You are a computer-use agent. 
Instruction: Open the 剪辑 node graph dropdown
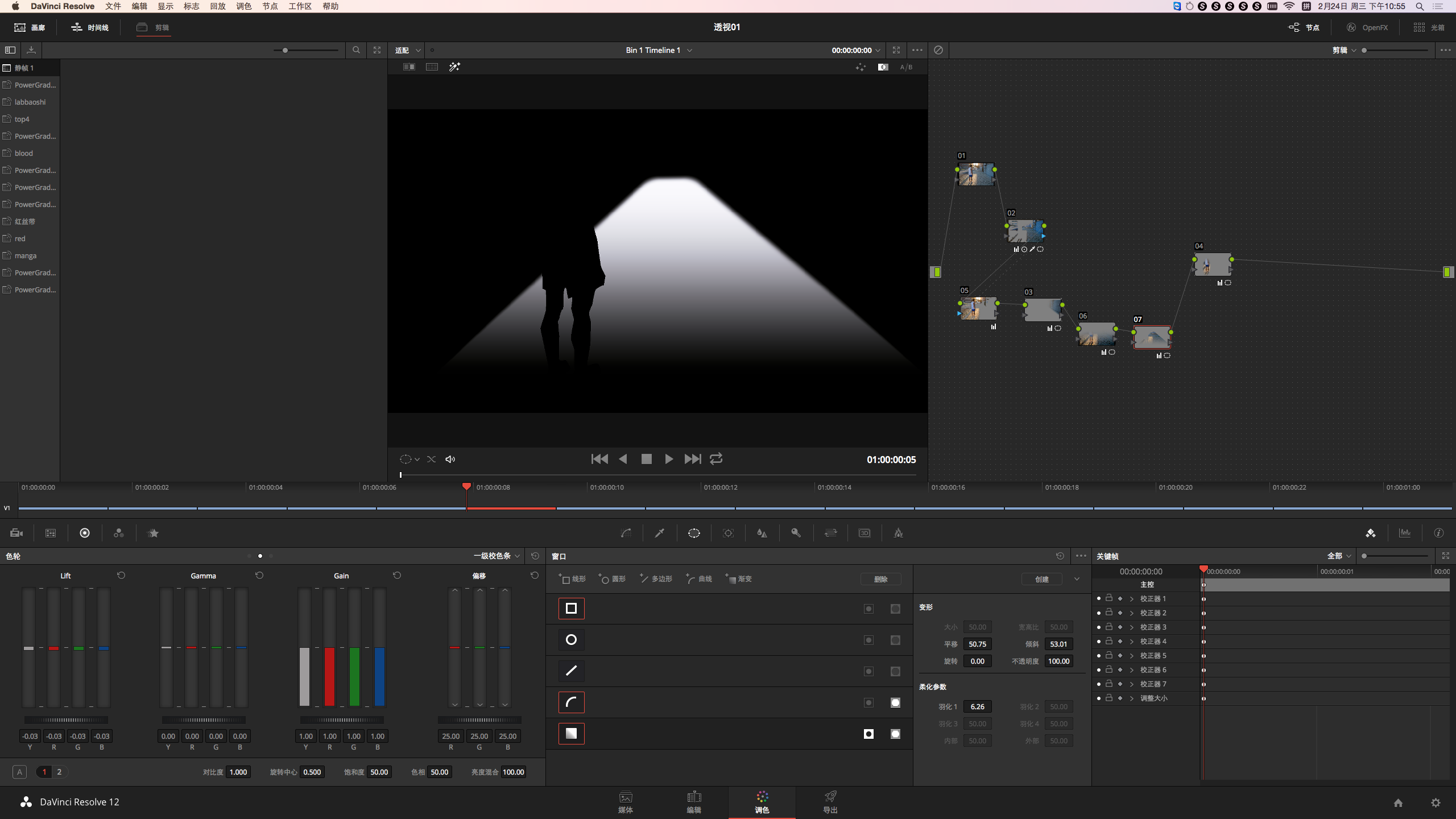click(1344, 50)
